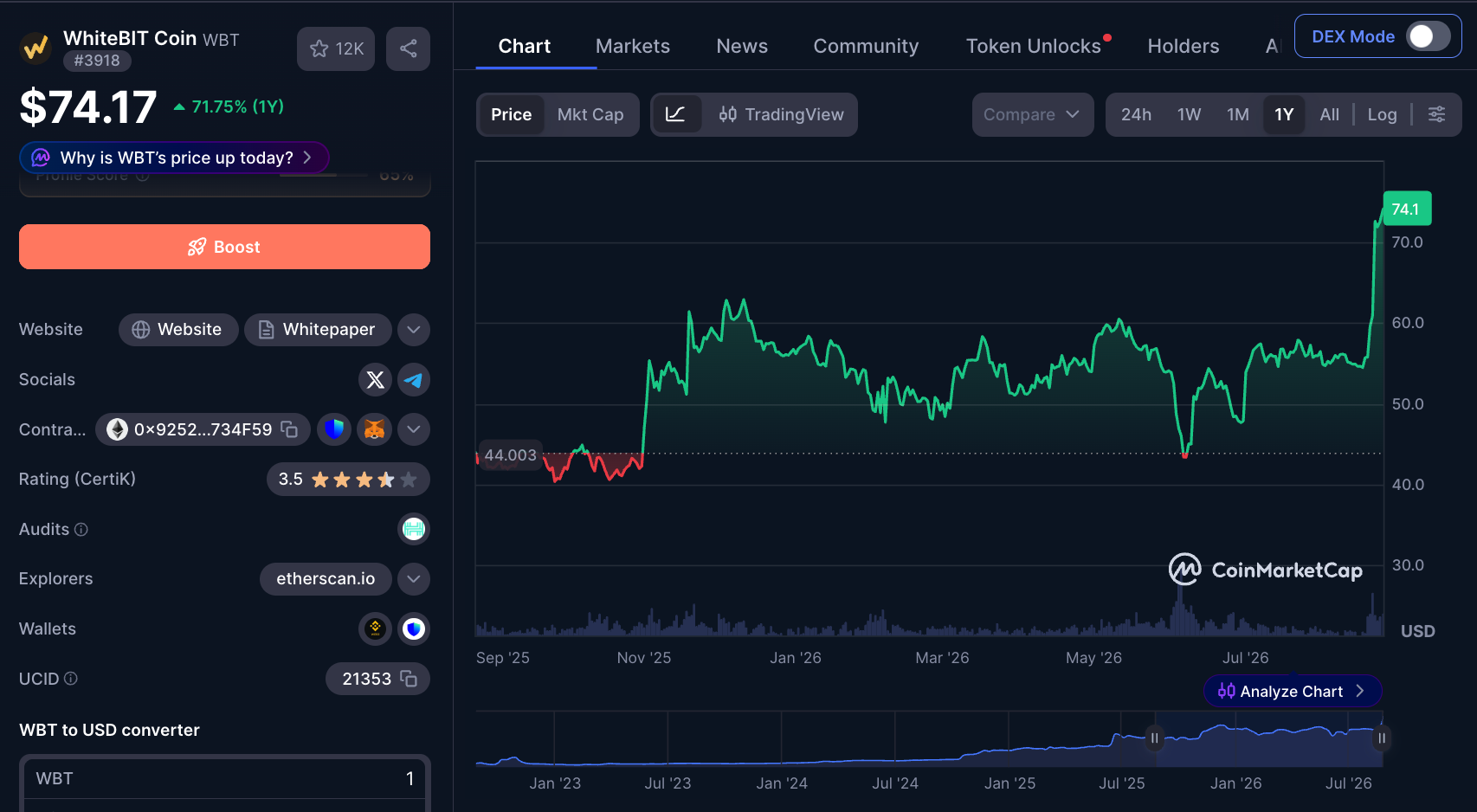The height and width of the screenshot is (812, 1477).
Task: Click the left range handle on mini chart
Action: 1154,738
